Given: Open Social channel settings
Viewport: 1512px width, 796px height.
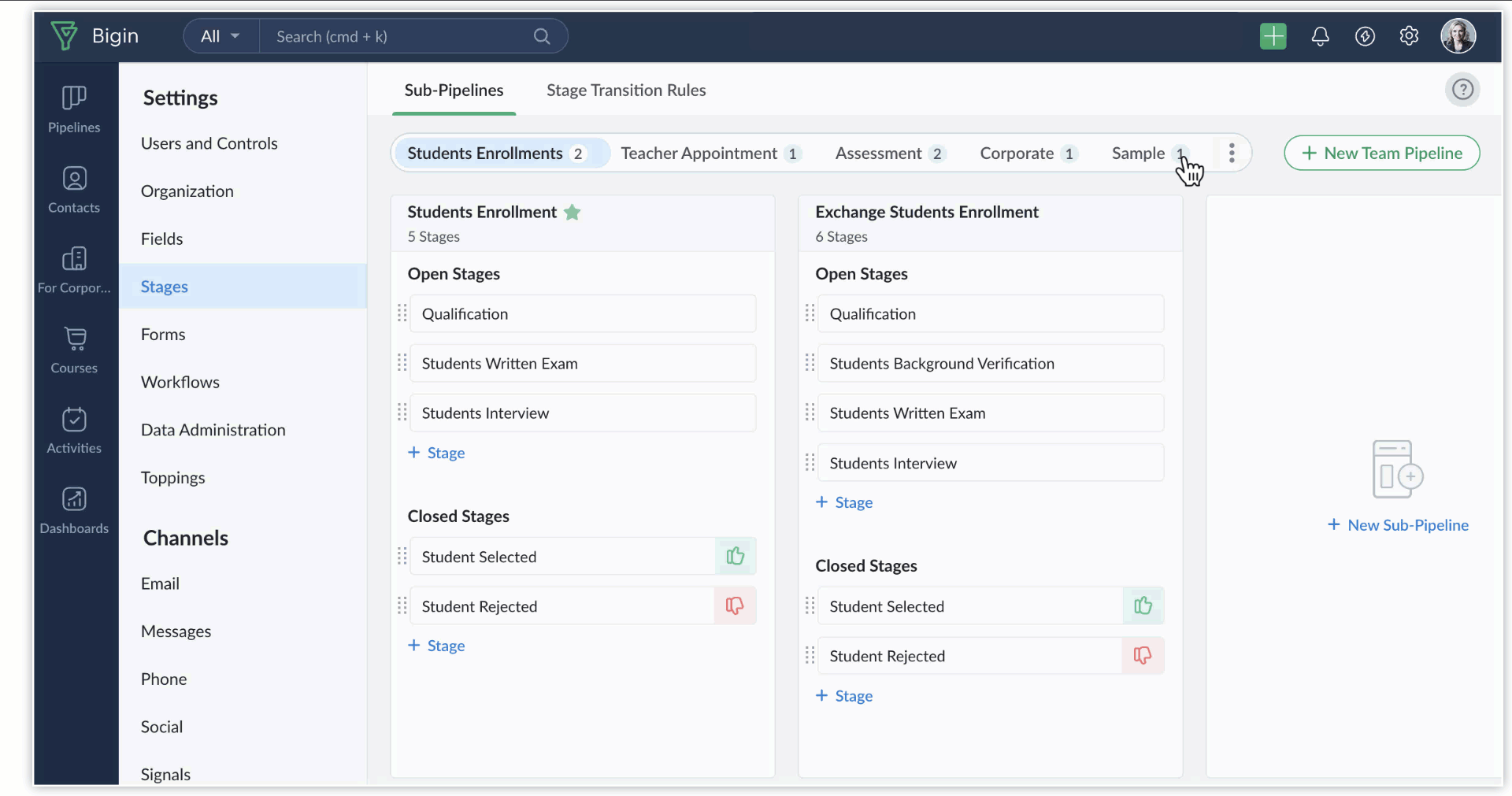Looking at the screenshot, I should (x=162, y=727).
